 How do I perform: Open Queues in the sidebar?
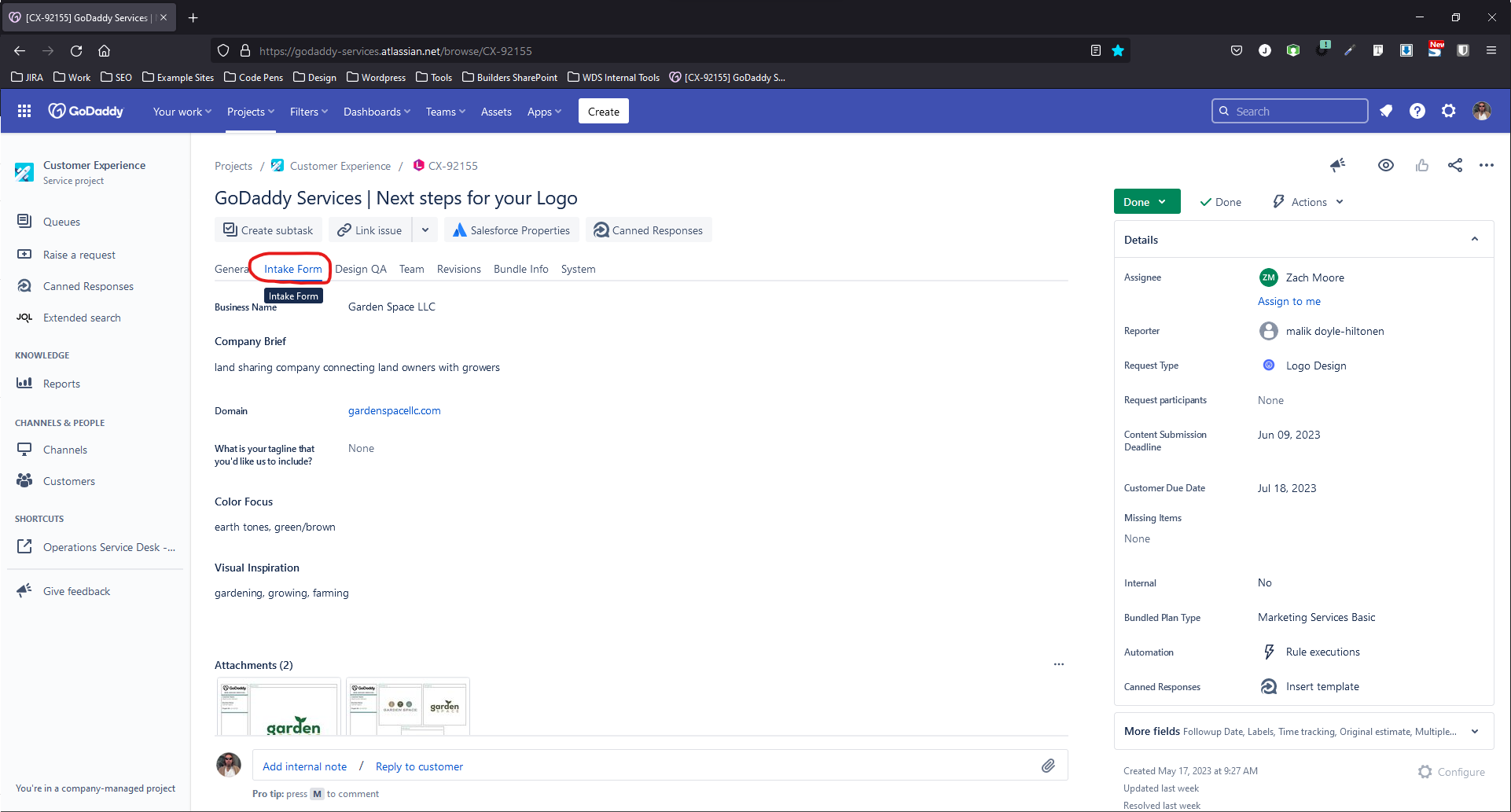[61, 222]
